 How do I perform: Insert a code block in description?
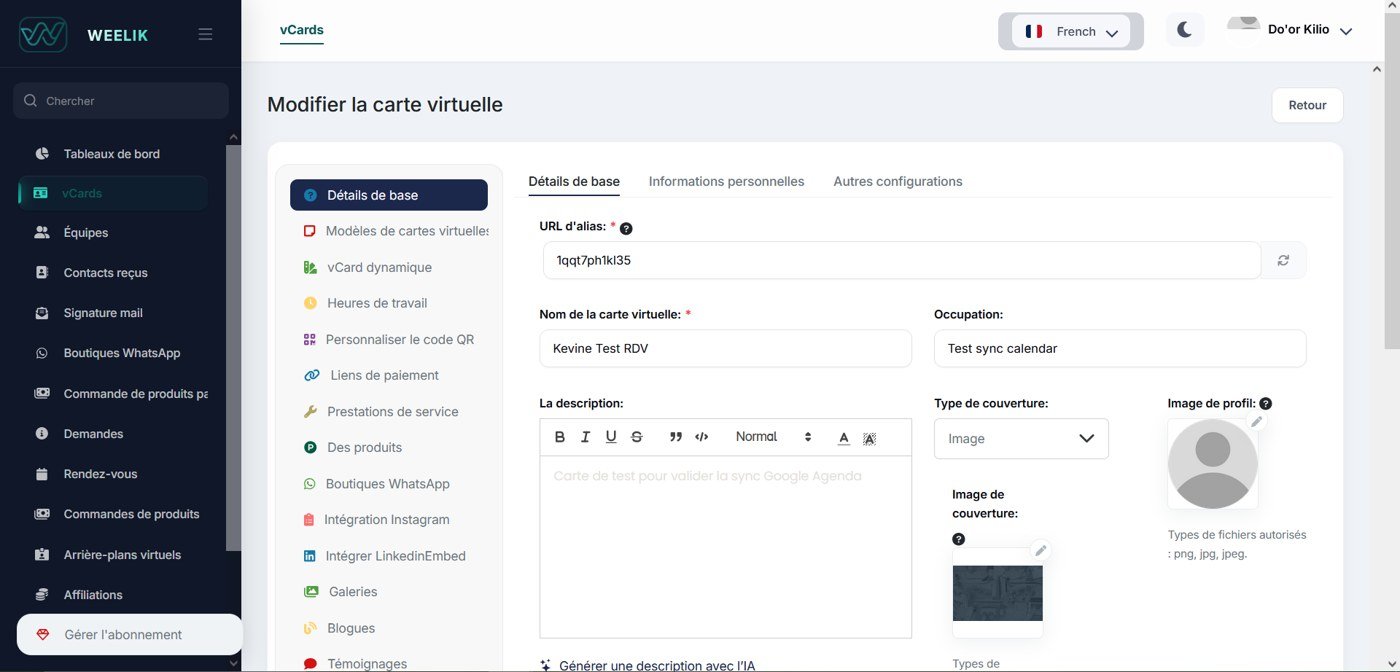(x=702, y=437)
